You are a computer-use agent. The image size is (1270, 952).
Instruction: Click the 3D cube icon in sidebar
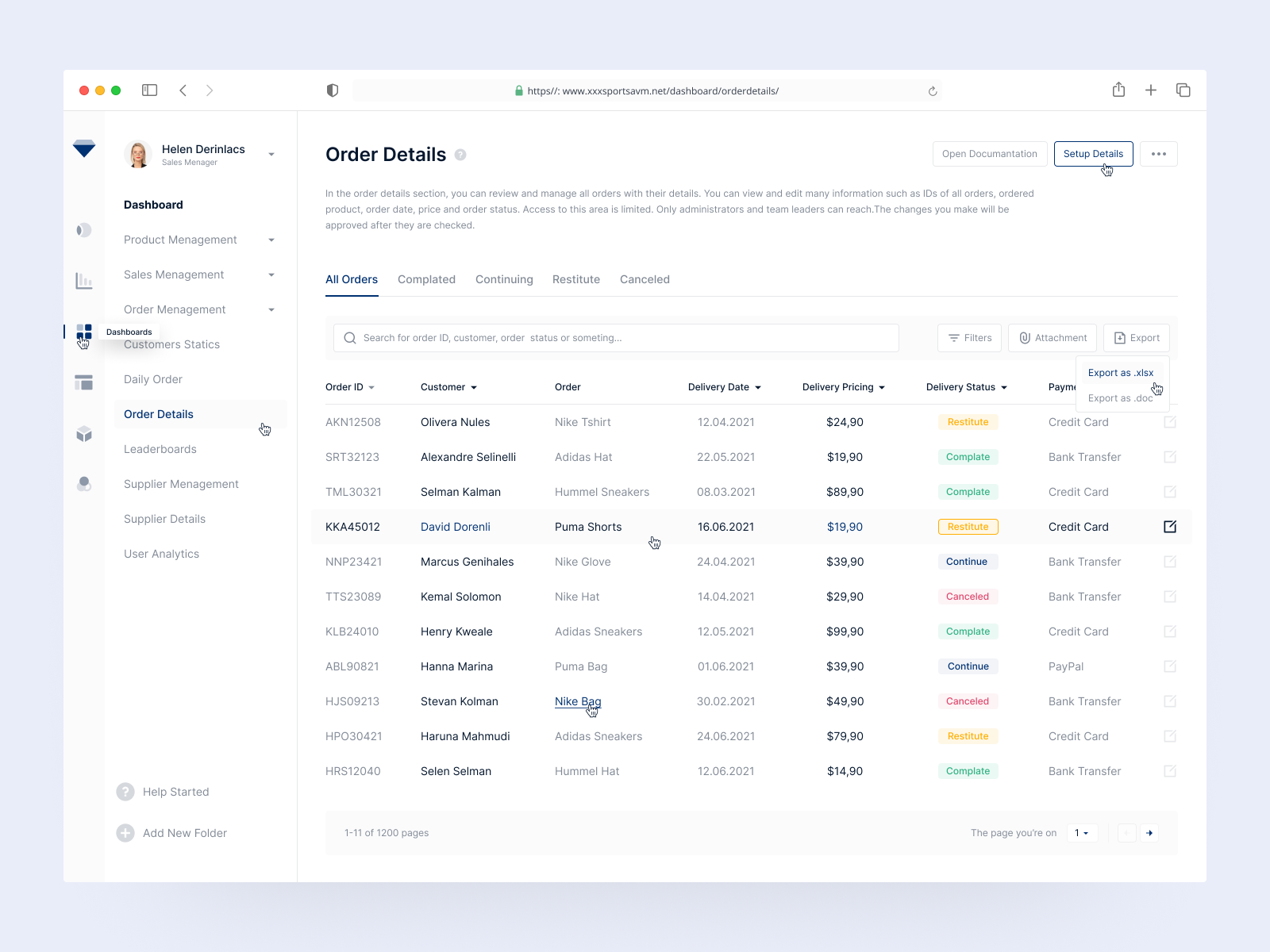pos(83,434)
